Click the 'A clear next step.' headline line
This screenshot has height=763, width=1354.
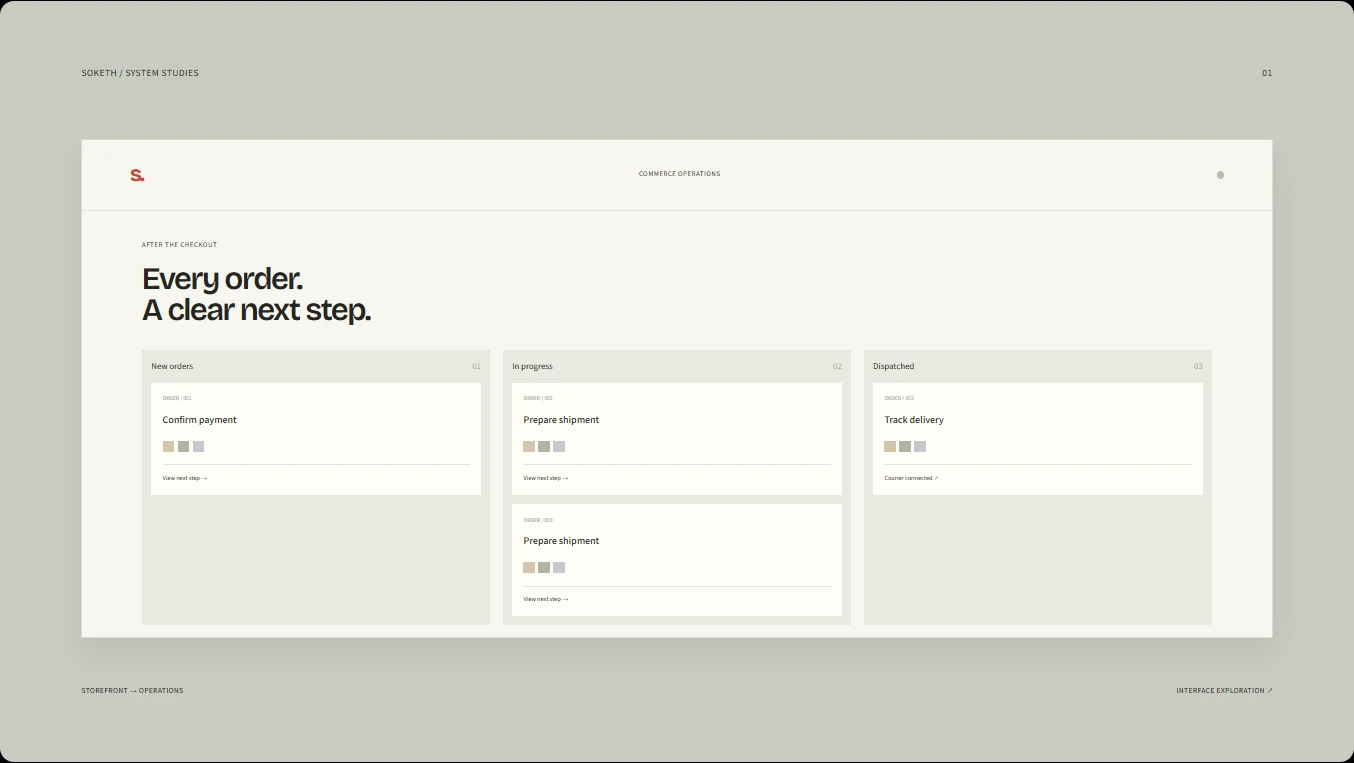point(256,310)
